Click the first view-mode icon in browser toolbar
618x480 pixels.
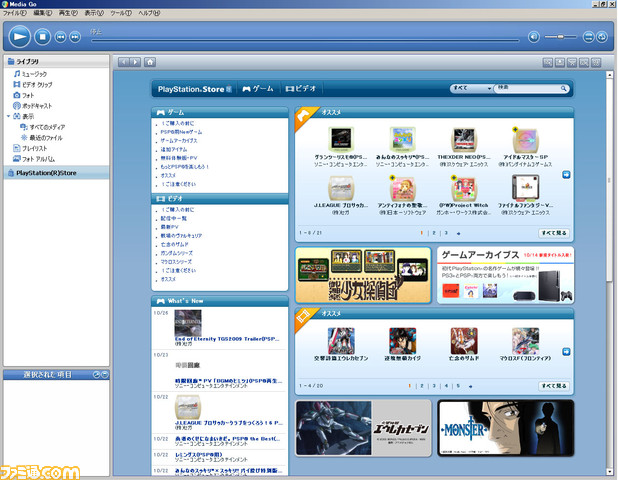pyautogui.click(x=547, y=62)
